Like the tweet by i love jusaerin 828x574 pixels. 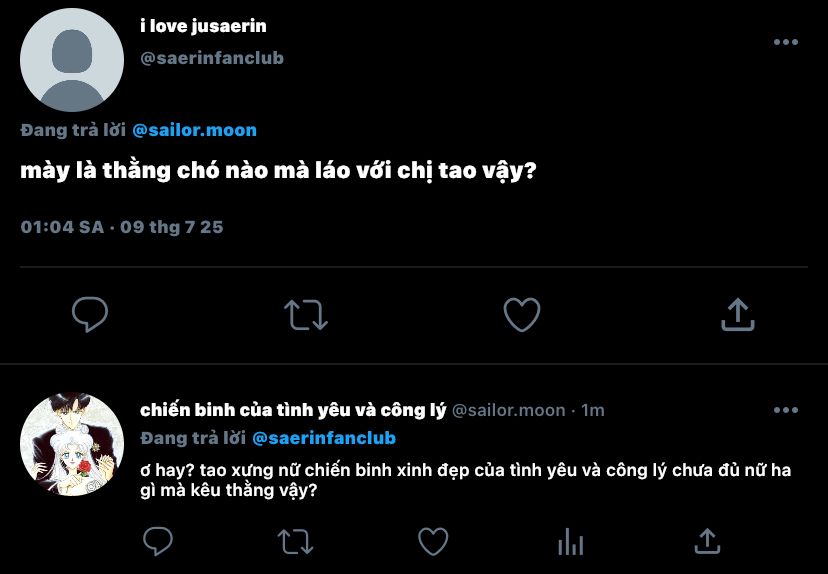click(x=522, y=314)
